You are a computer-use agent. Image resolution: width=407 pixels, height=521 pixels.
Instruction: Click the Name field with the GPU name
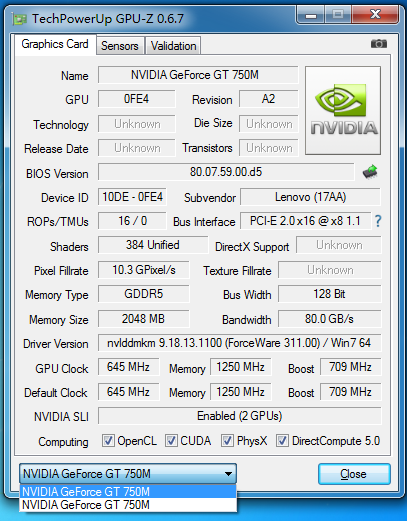click(198, 75)
